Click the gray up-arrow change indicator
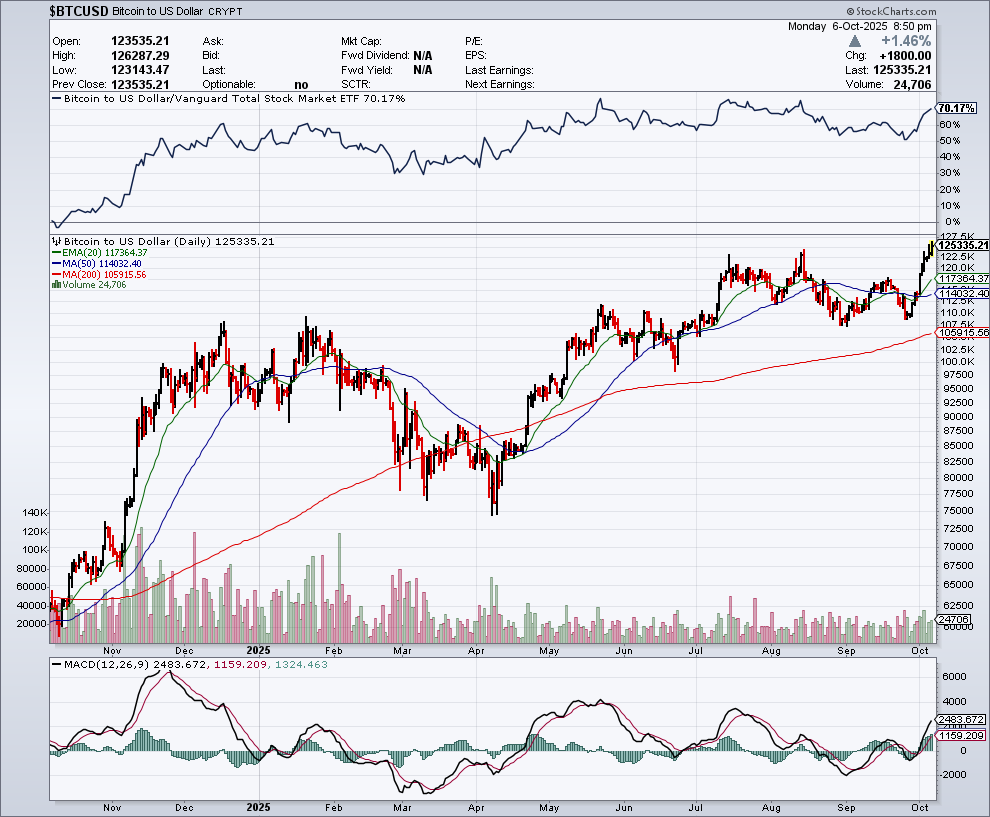 coord(854,41)
